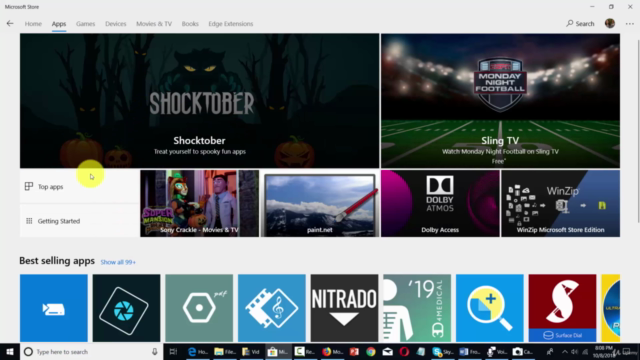Go to Movies & TV tab
640x360 pixels.
click(x=154, y=24)
